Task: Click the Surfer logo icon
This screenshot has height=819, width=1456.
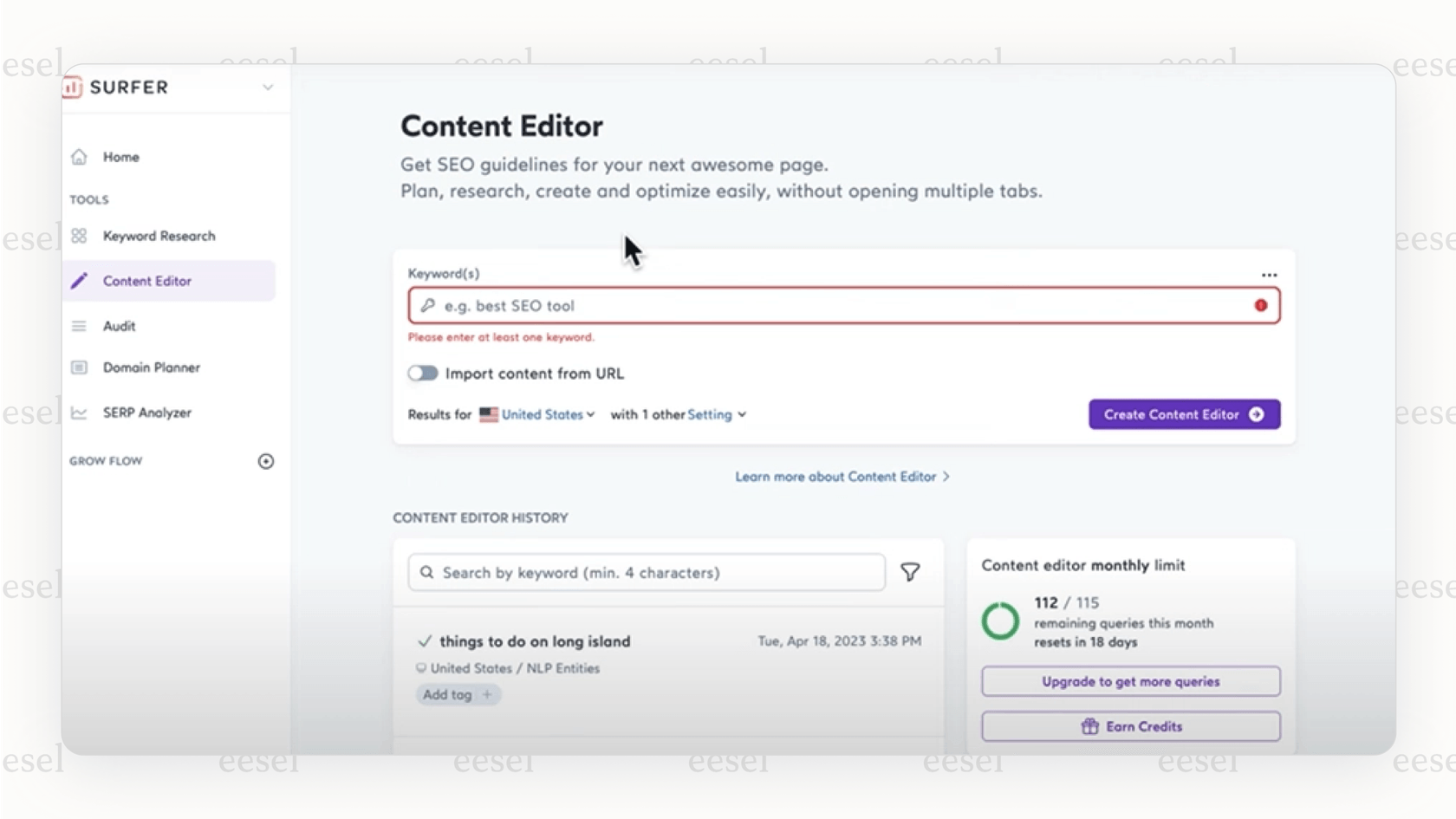Action: [72, 87]
